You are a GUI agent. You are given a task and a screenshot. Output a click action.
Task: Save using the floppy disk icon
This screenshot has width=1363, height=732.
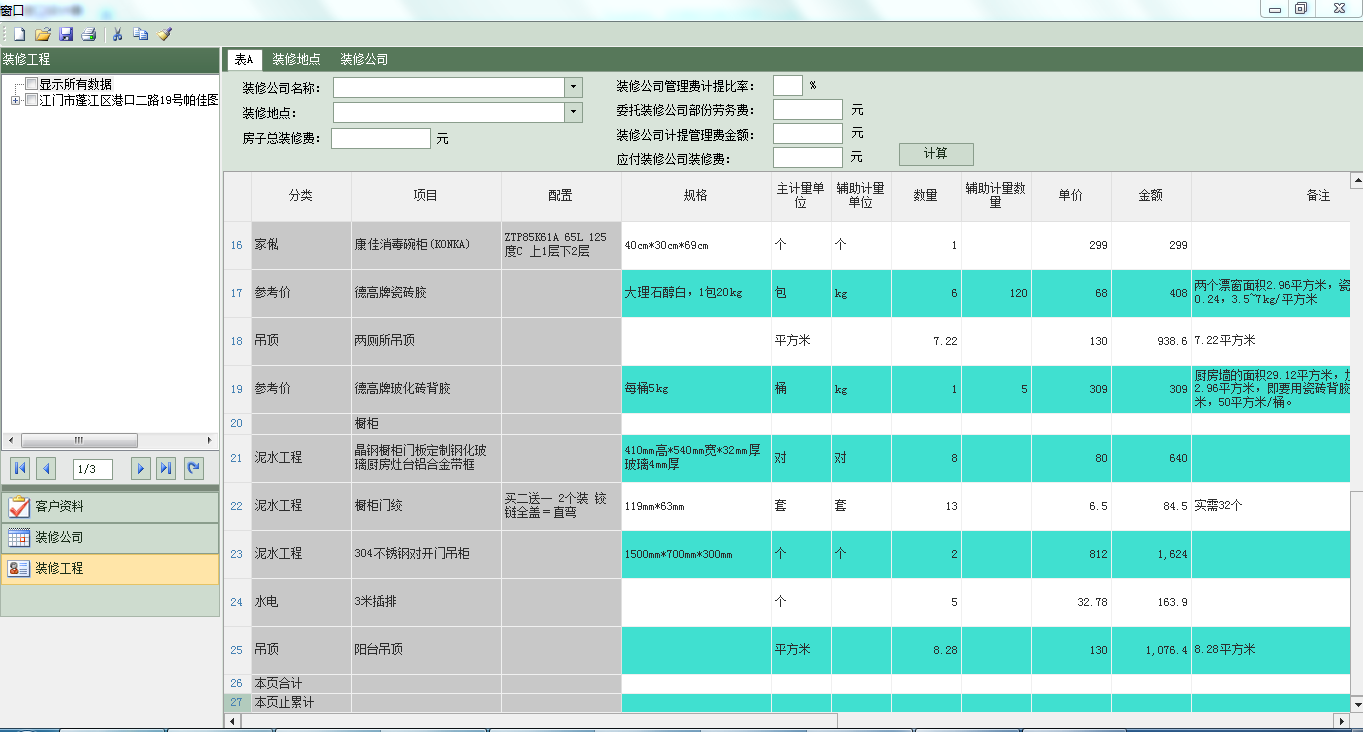(x=66, y=34)
